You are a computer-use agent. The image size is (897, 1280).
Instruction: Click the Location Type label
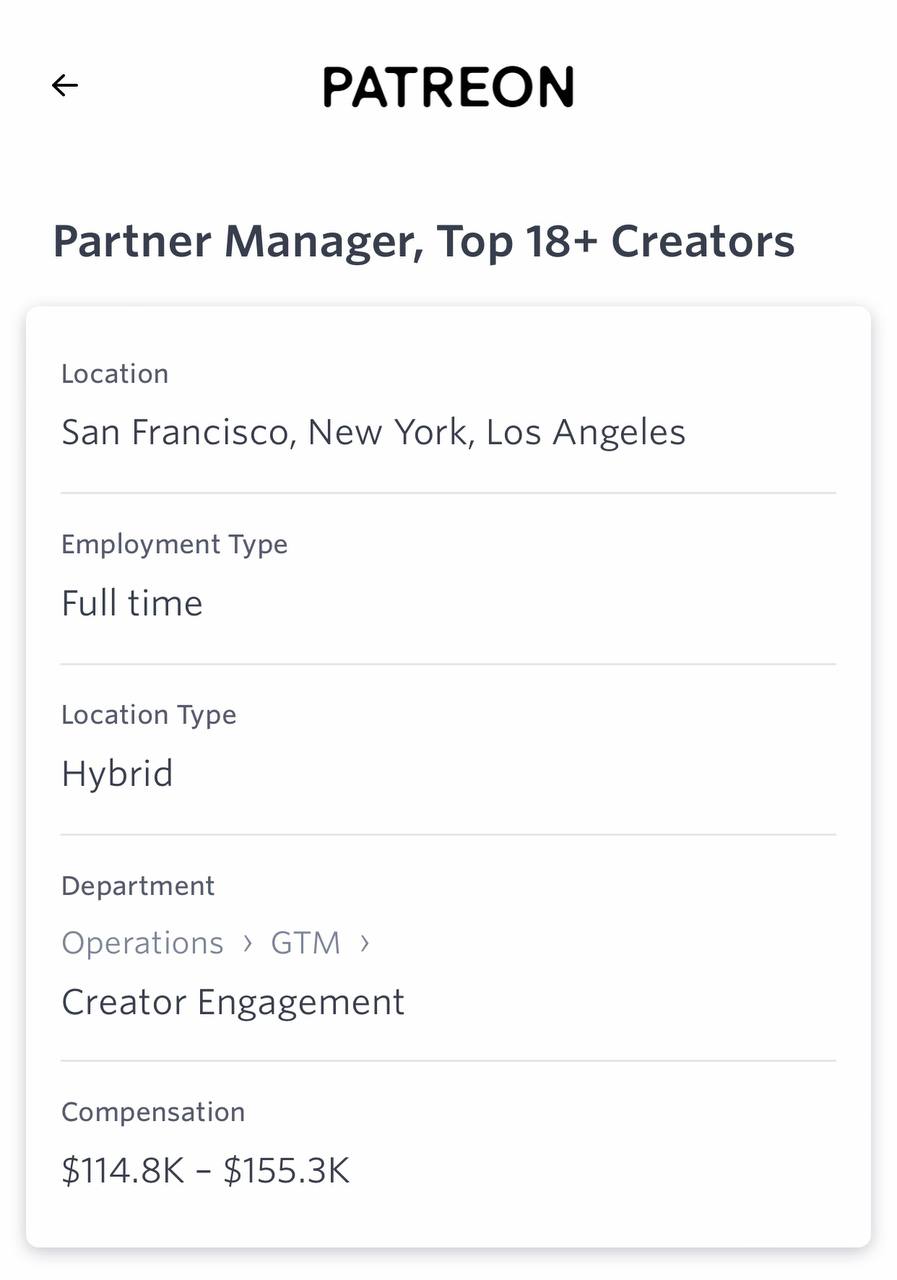[149, 715]
